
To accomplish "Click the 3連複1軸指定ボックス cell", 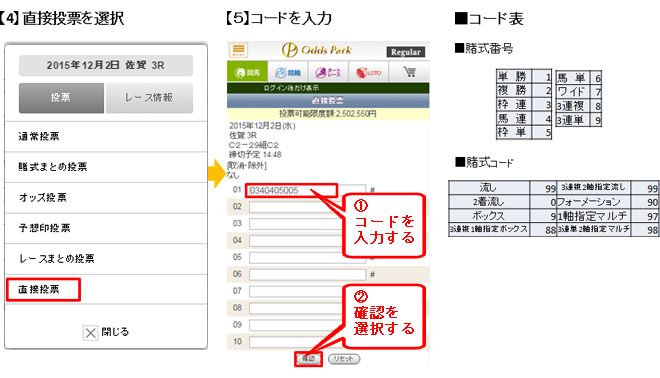I will [x=489, y=229].
